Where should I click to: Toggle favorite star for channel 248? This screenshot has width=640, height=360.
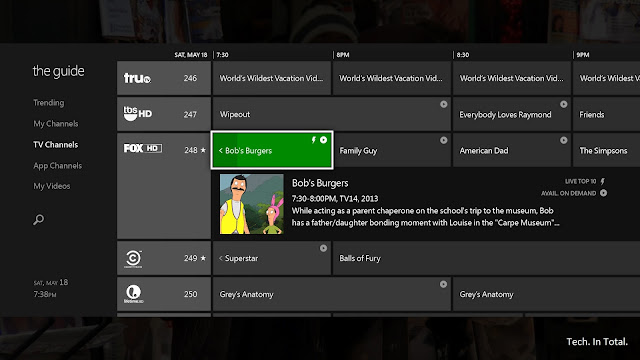click(203, 150)
